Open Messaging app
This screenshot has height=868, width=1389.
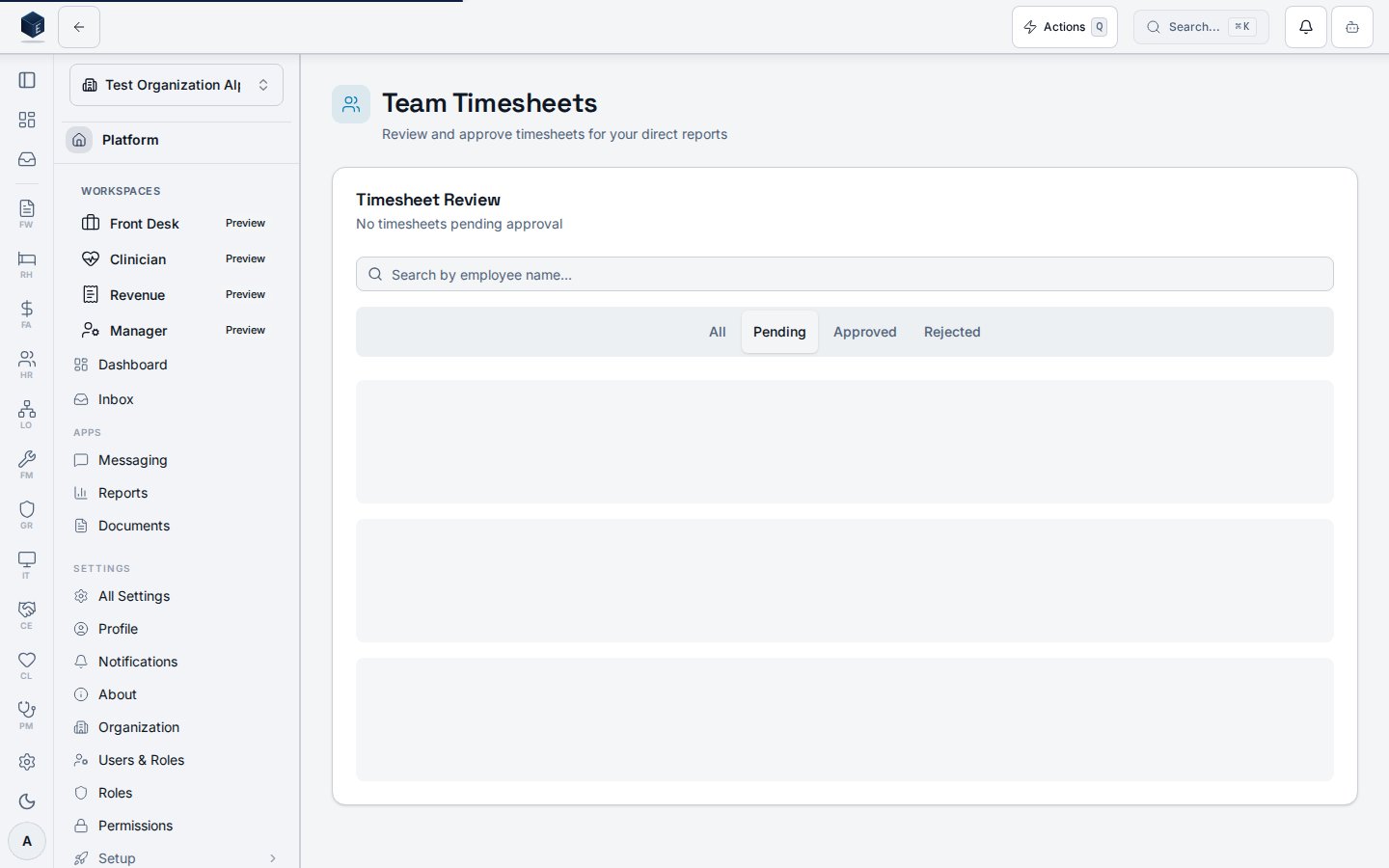(177, 460)
